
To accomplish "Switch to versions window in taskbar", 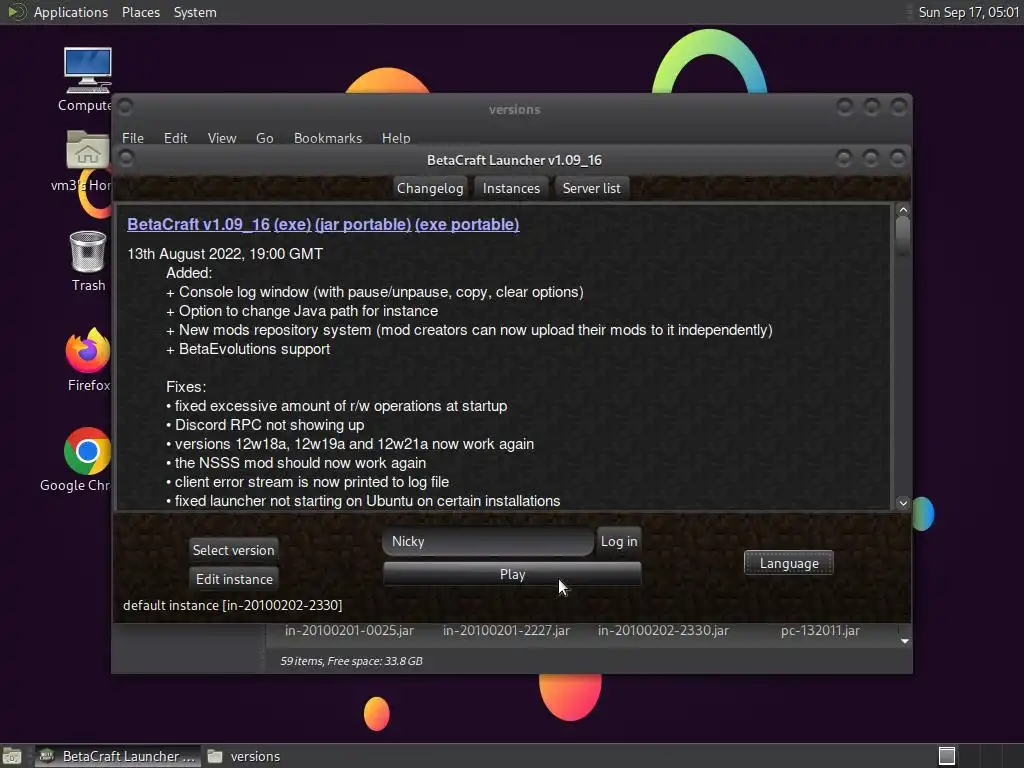I will 244,756.
